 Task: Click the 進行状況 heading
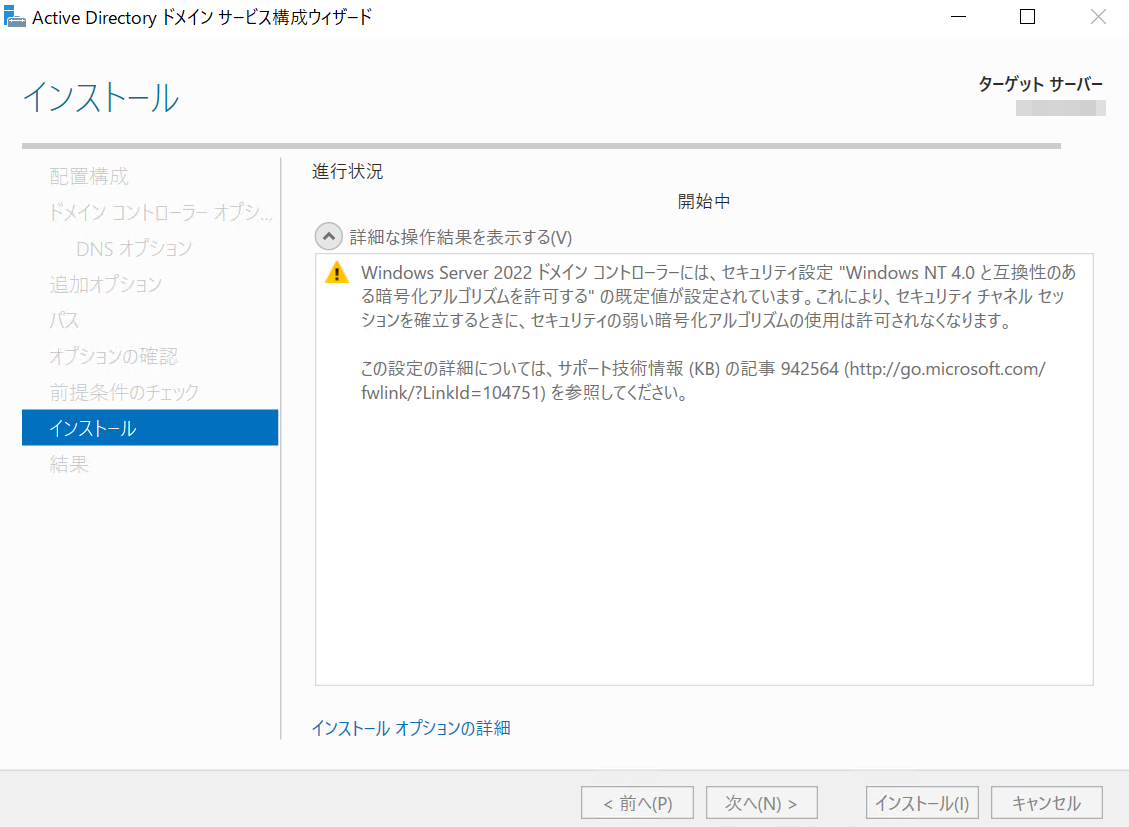(348, 171)
